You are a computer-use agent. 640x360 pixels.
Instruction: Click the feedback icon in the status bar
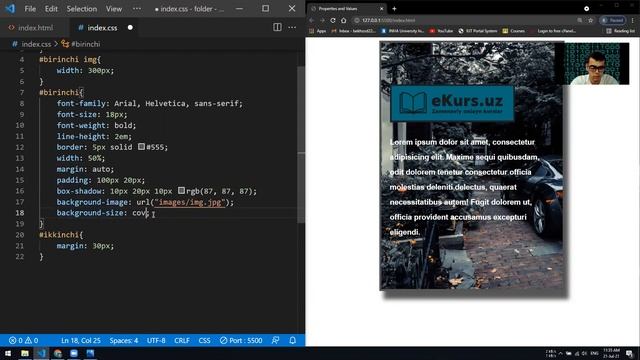[x=276, y=340]
